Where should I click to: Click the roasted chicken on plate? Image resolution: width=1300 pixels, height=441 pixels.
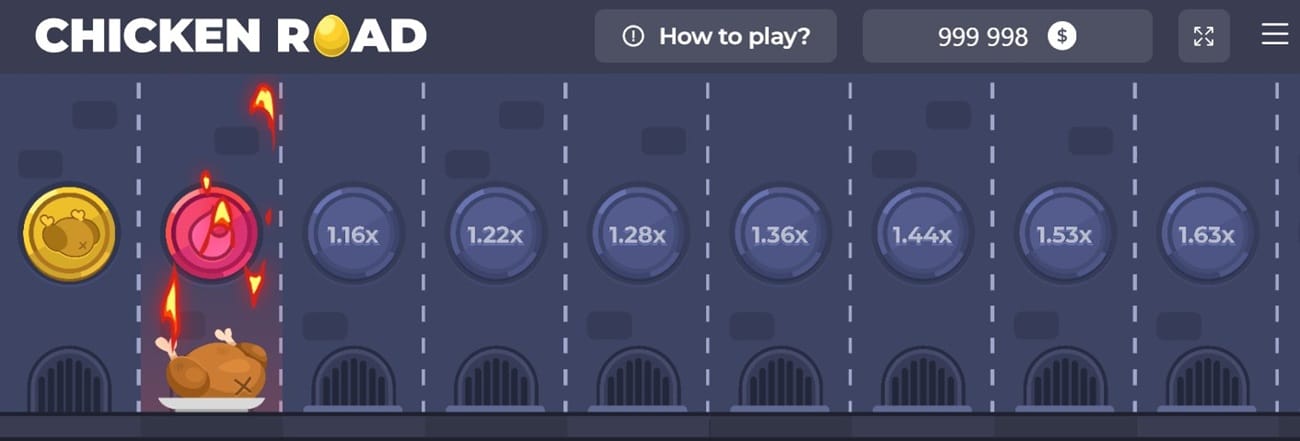point(214,372)
